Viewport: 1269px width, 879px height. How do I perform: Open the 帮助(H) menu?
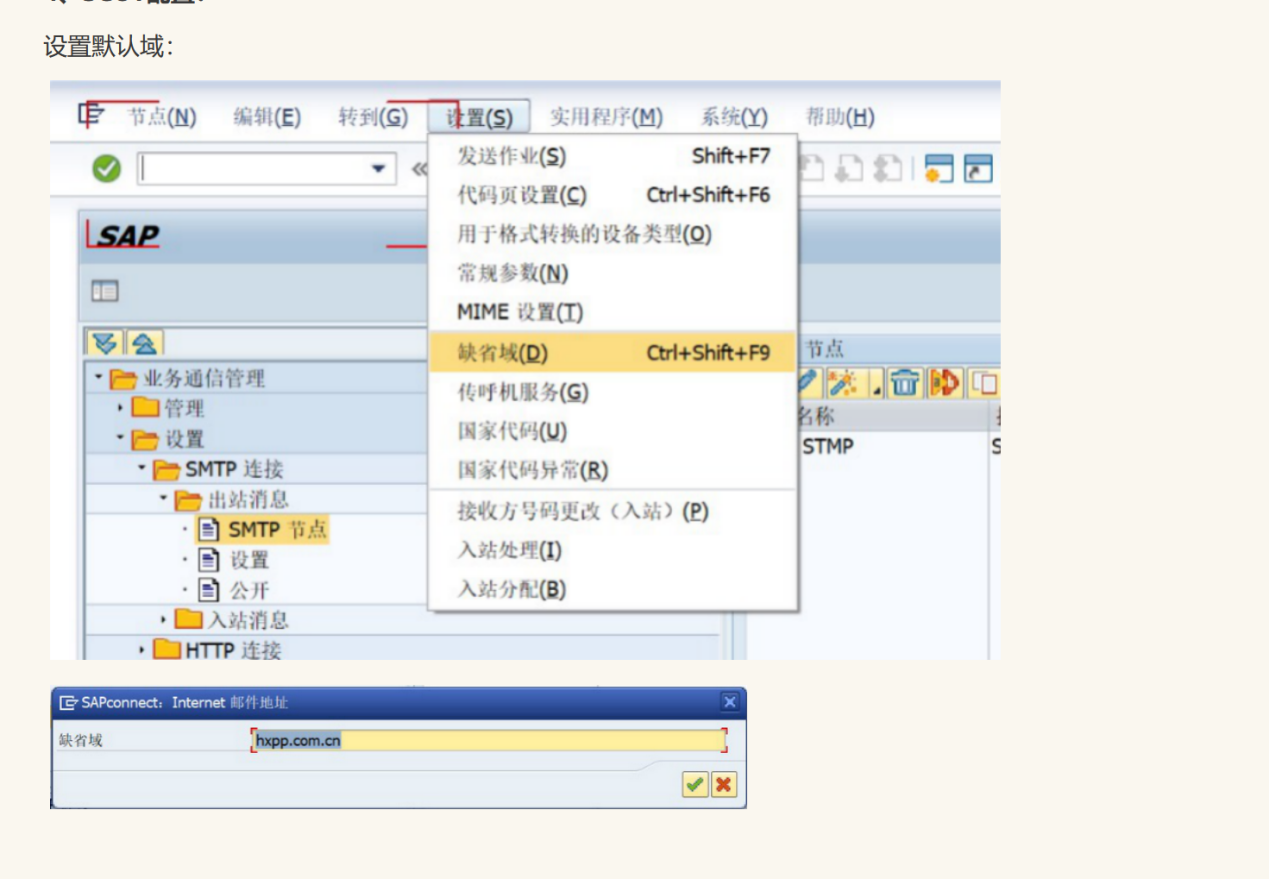pos(840,117)
